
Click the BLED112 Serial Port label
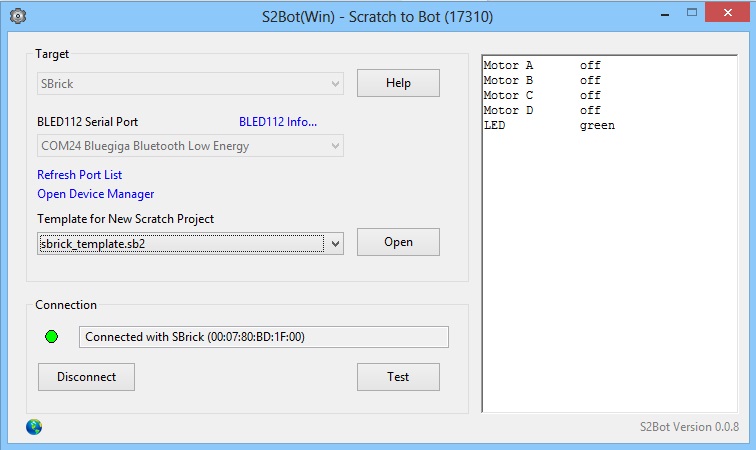(88, 122)
